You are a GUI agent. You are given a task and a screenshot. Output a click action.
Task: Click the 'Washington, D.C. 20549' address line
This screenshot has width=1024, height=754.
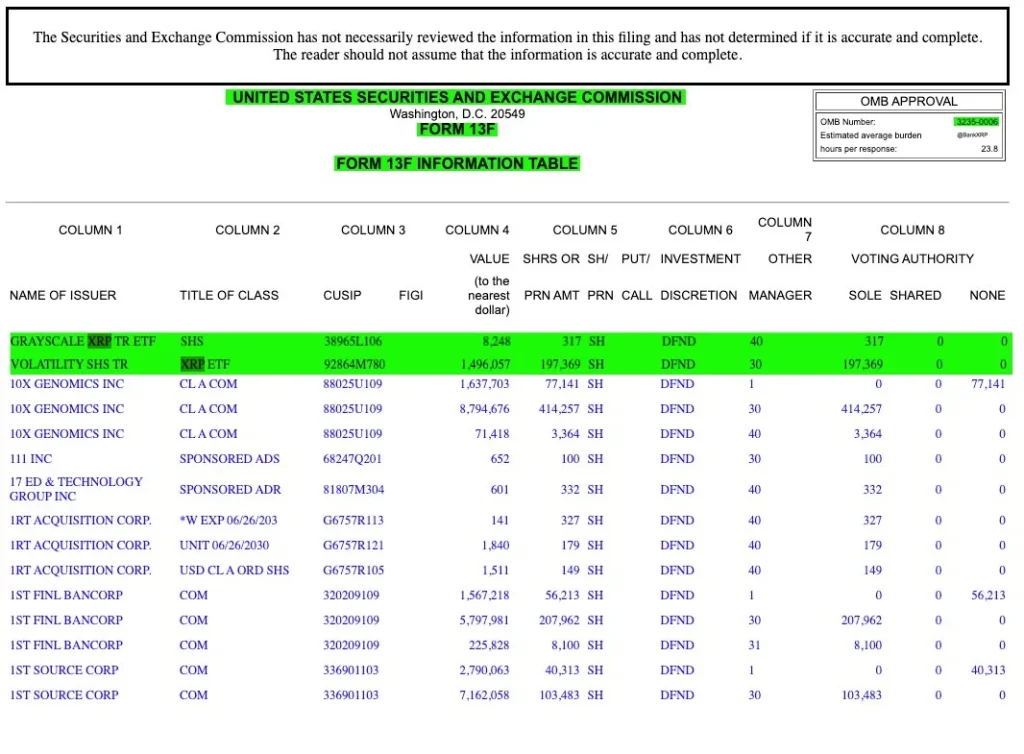tap(457, 114)
